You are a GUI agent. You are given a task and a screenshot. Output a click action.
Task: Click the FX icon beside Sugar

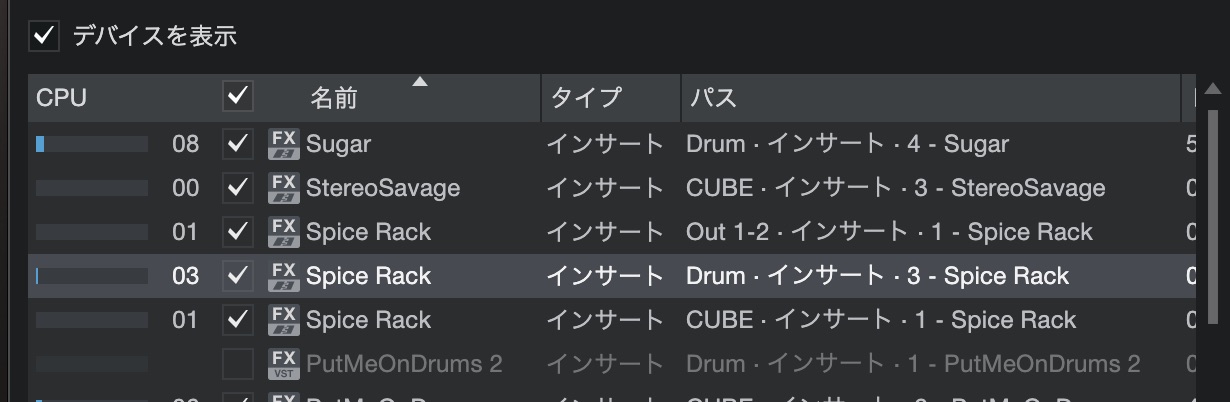tap(285, 144)
